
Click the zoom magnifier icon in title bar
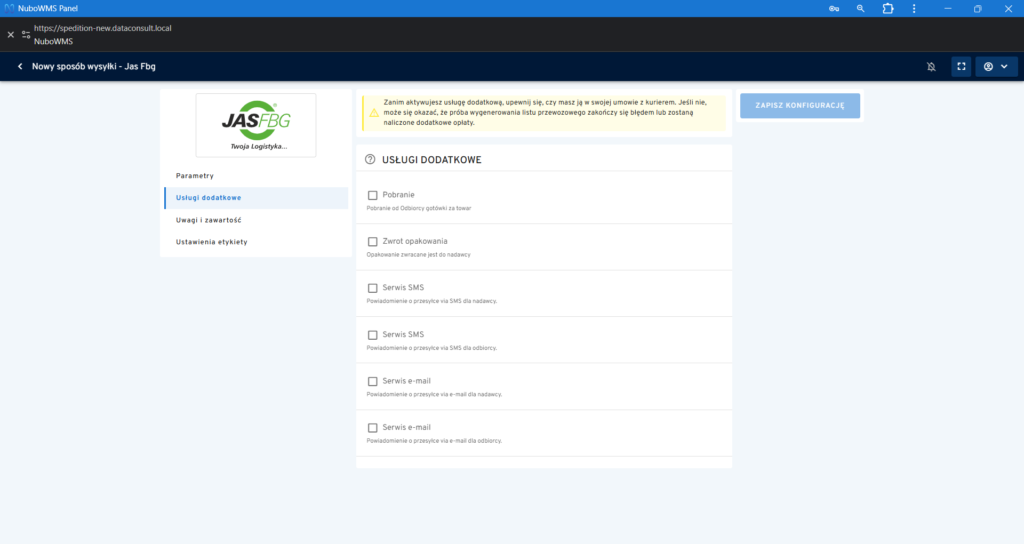coord(860,8)
